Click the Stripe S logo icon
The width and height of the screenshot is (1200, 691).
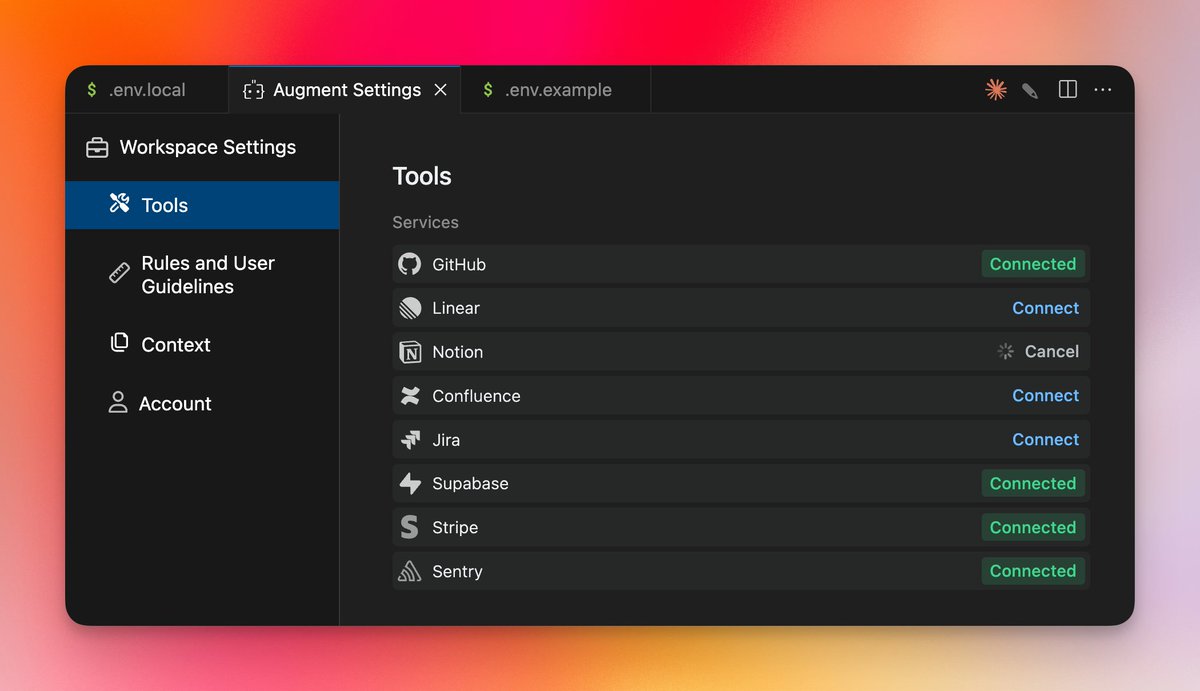point(409,528)
